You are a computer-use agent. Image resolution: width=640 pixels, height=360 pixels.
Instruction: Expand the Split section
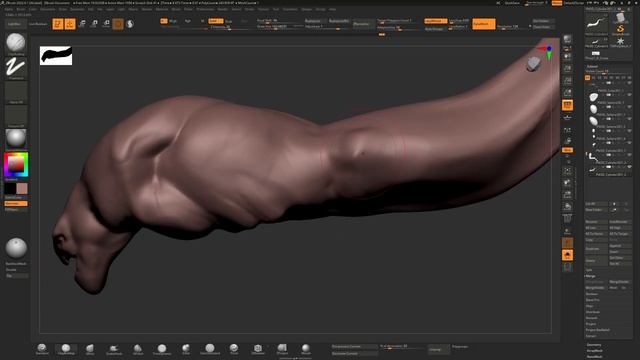pyautogui.click(x=589, y=270)
